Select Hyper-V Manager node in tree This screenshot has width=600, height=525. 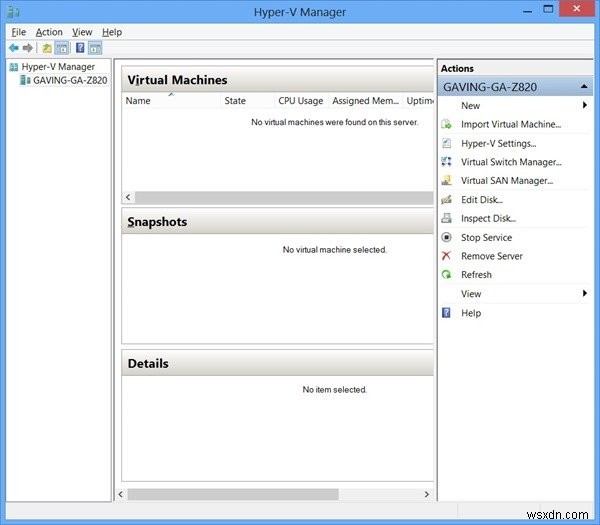(58, 67)
